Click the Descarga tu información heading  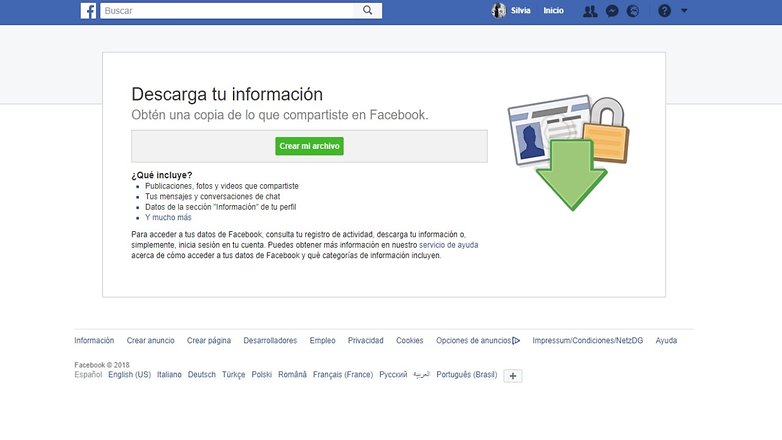tap(227, 94)
